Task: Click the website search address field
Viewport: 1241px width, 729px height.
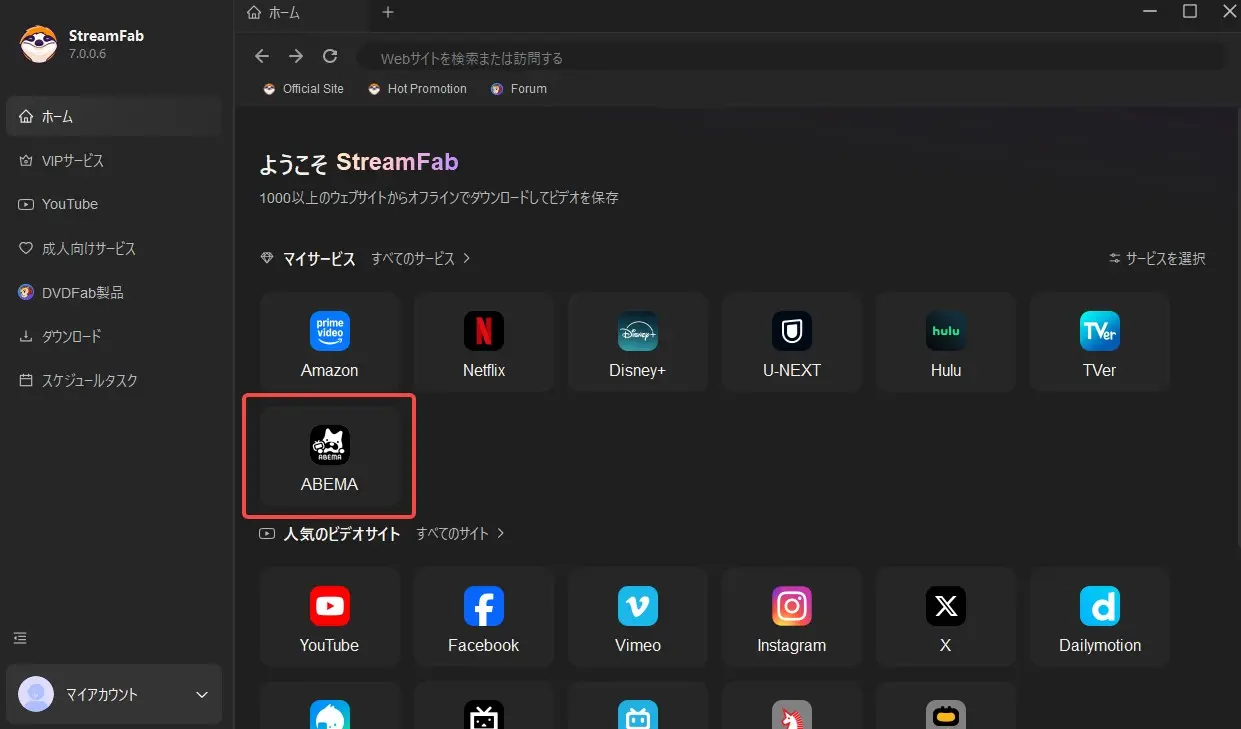Action: click(790, 58)
